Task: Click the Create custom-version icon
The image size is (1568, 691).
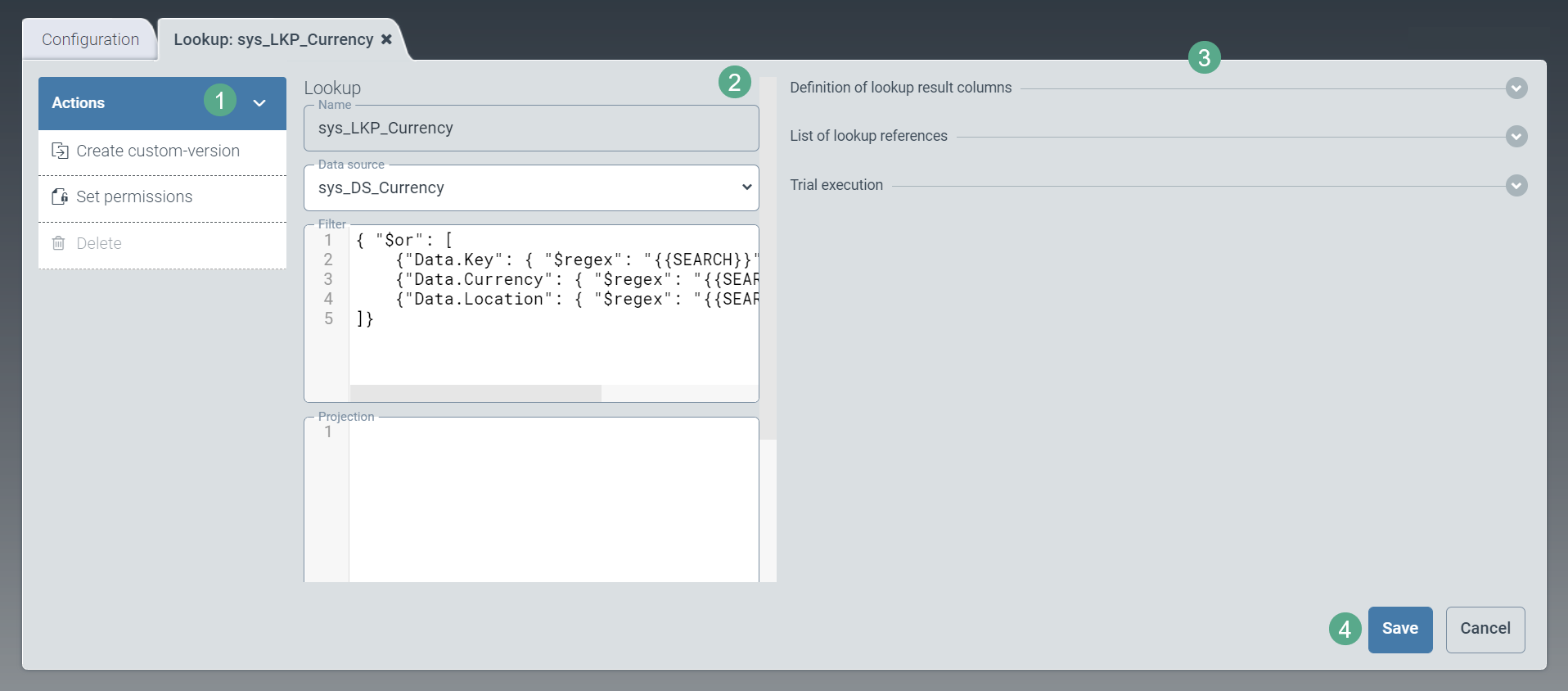Action: [60, 151]
